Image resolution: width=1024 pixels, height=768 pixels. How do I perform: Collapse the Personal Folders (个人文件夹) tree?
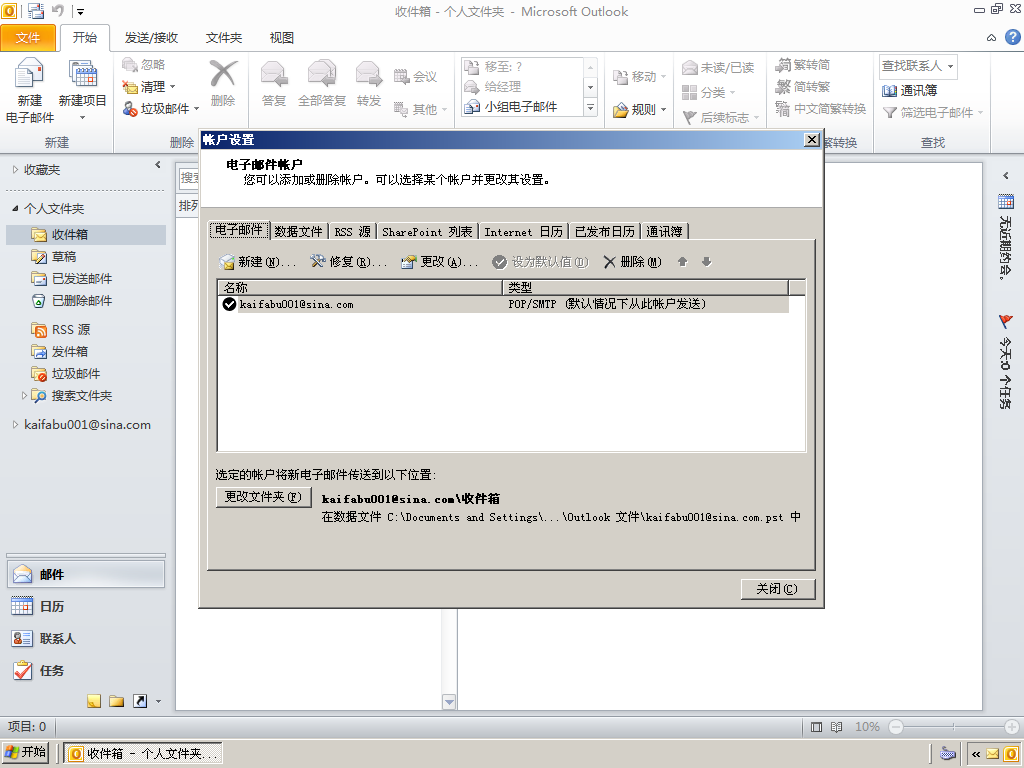(x=16, y=208)
